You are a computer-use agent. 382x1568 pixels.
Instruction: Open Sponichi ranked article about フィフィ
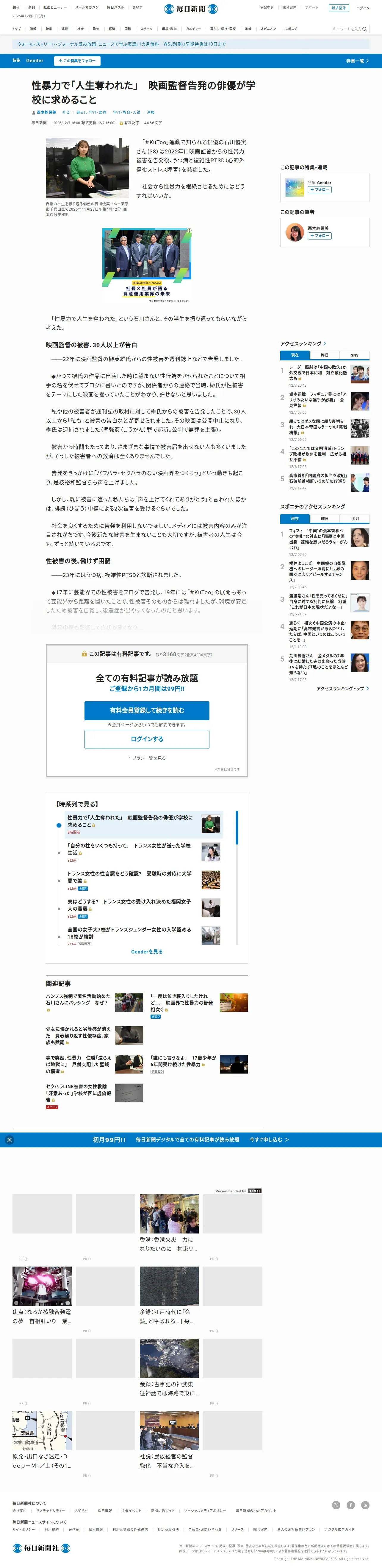click(319, 539)
